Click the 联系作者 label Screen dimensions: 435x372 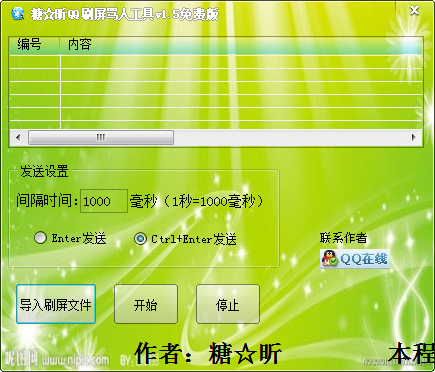coord(343,238)
